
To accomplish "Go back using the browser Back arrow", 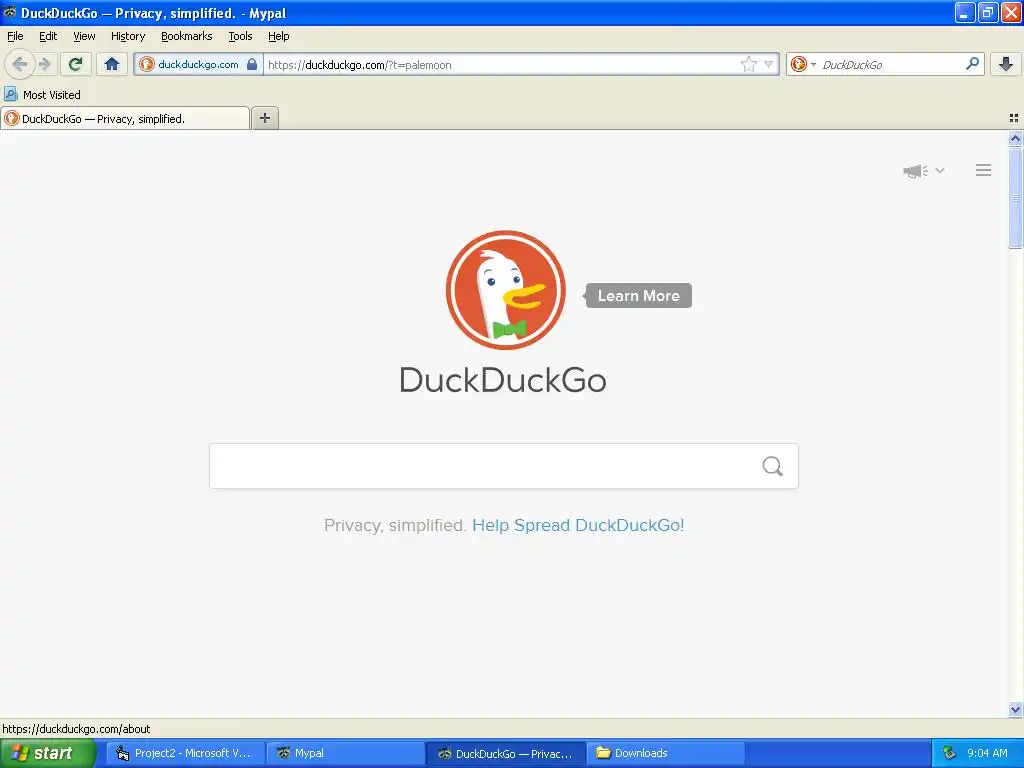I will [20, 64].
